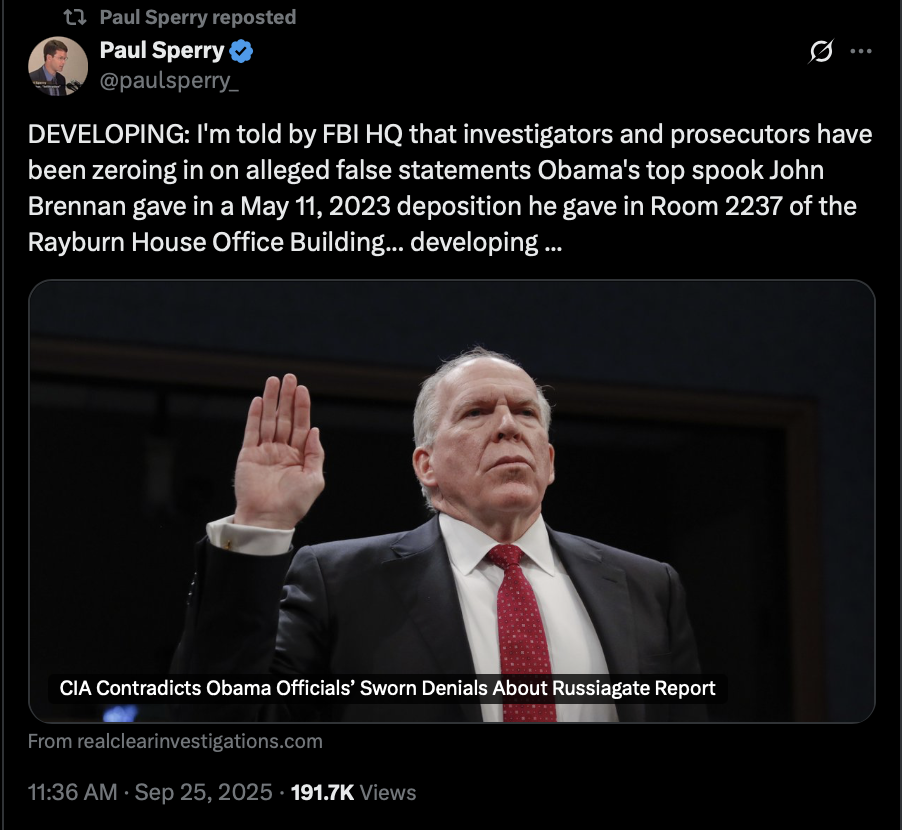
Task: Click the blue verified badge
Action: click(x=242, y=51)
